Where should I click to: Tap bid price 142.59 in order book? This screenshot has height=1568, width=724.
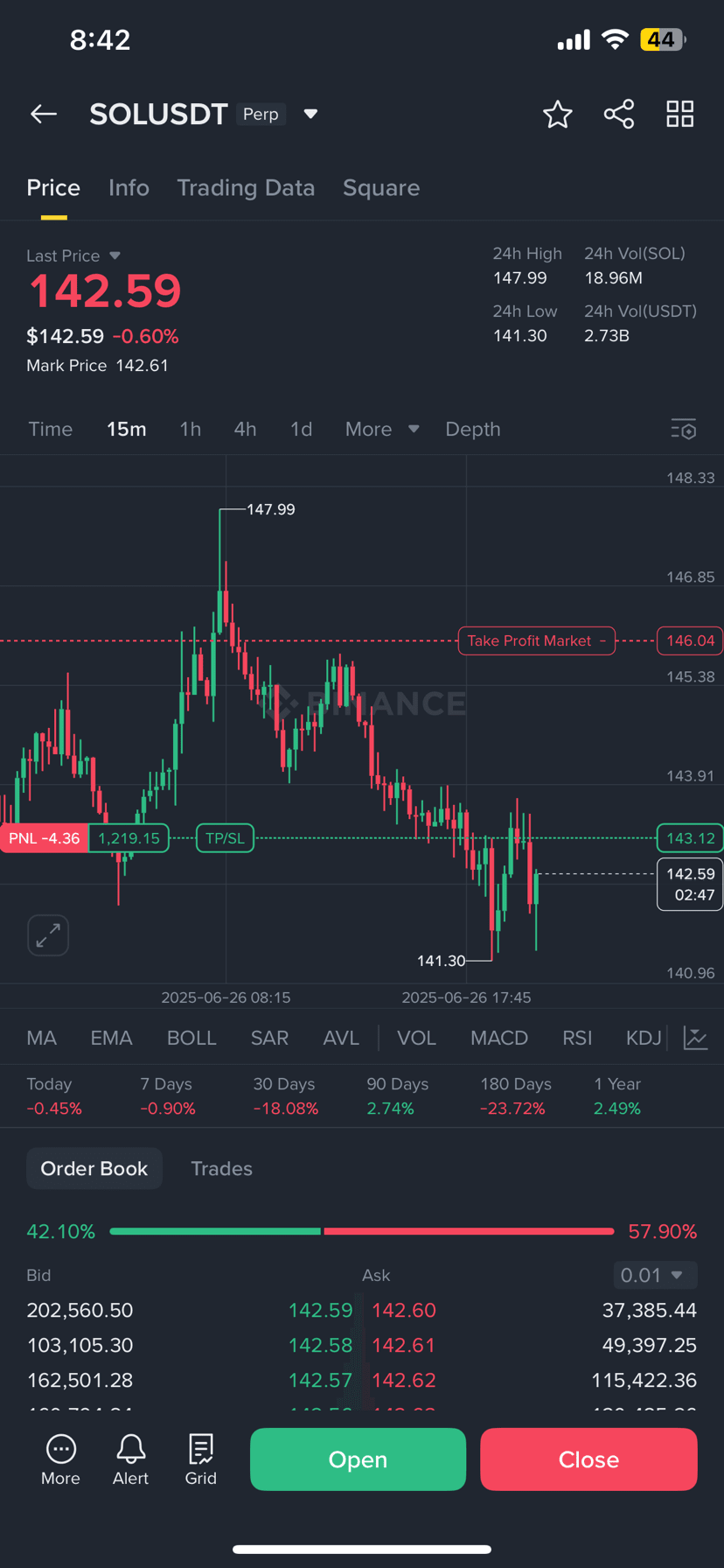pyautogui.click(x=320, y=1310)
